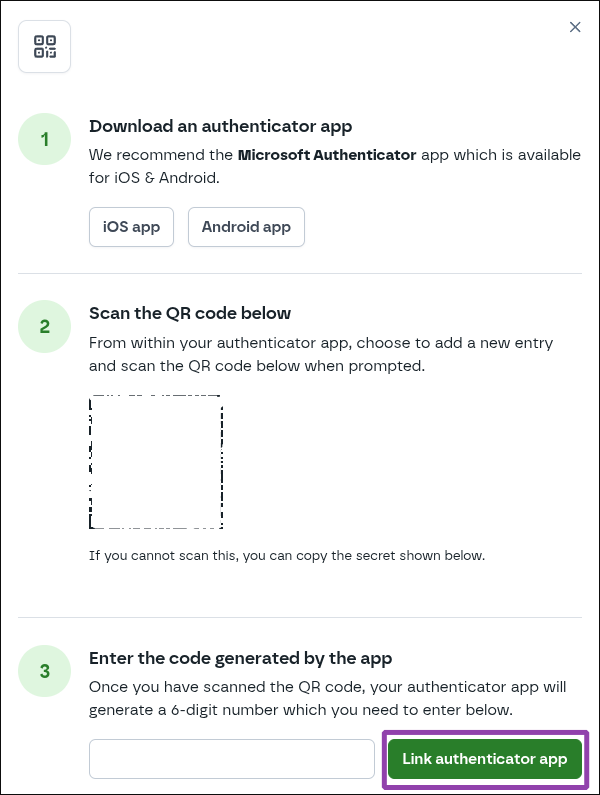The width and height of the screenshot is (600, 795).
Task: Click the step 2 number badge
Action: coord(45,327)
